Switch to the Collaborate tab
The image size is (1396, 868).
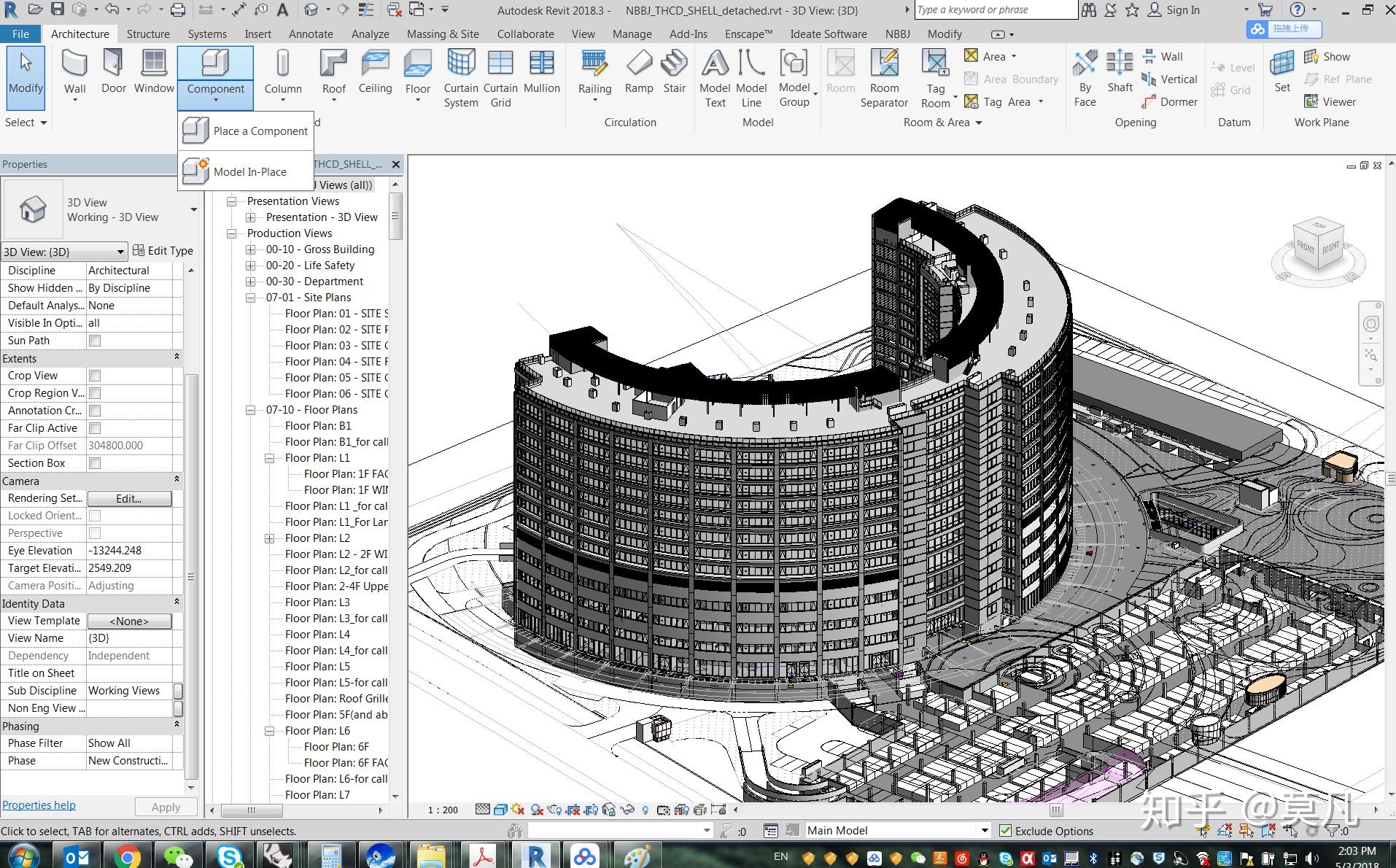click(525, 34)
